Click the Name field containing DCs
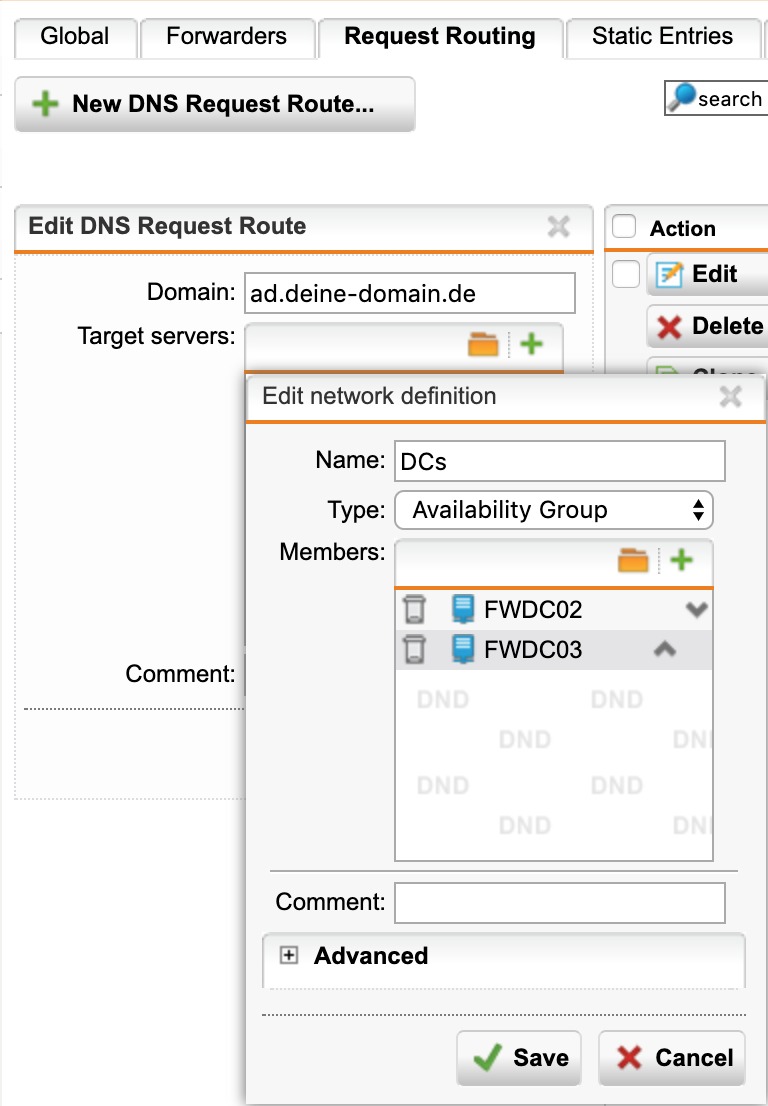Viewport: 768px width, 1106px height. 559,461
